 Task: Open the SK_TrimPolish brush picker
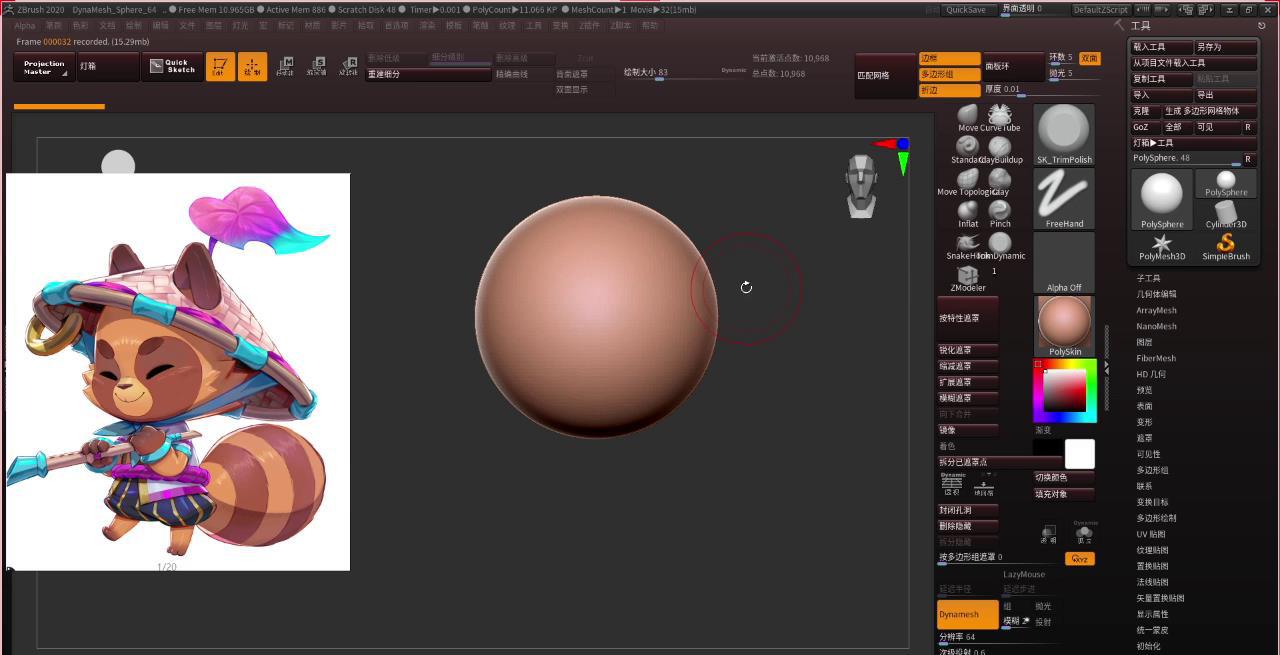(1064, 134)
